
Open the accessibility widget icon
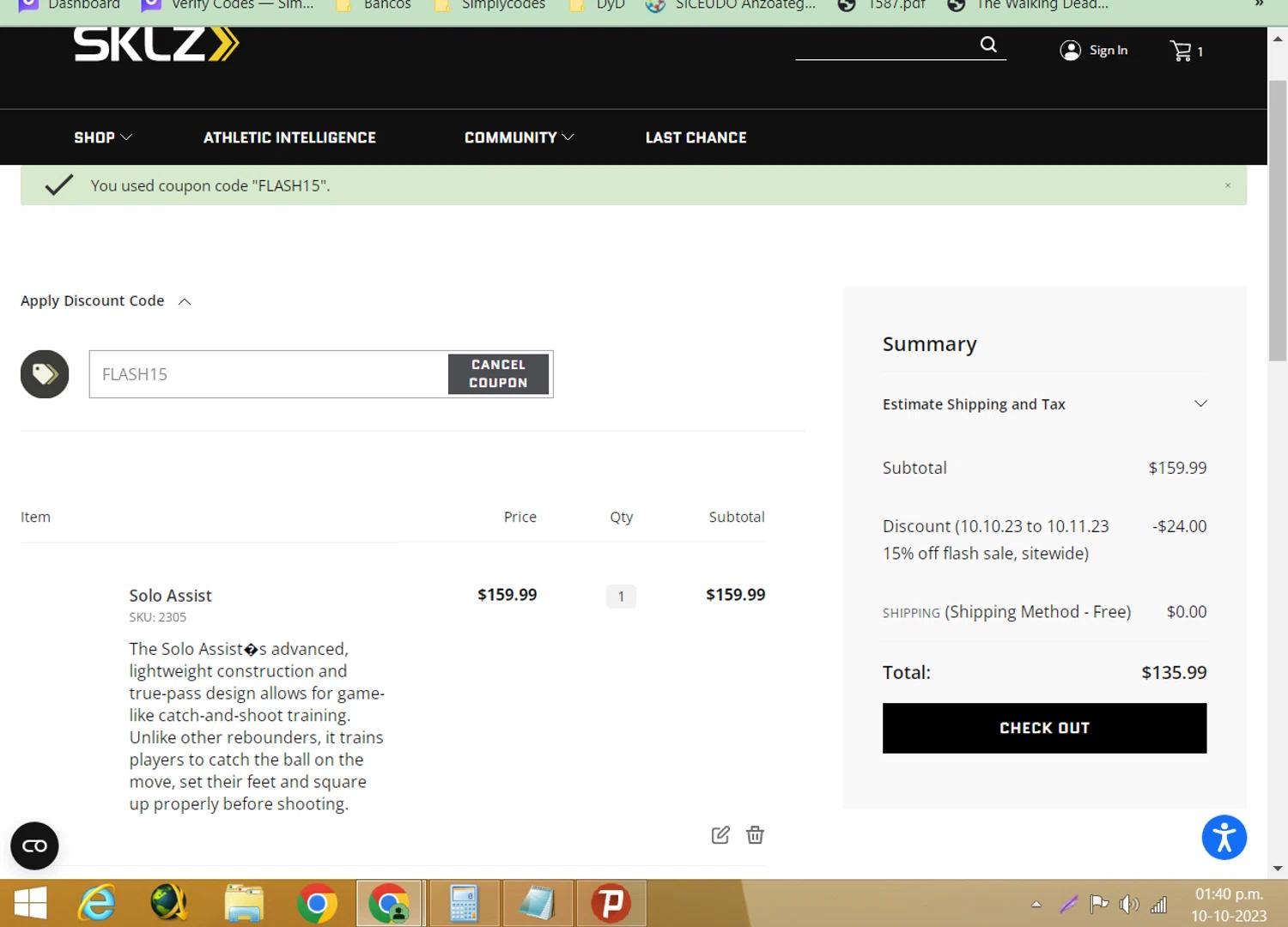click(1224, 838)
